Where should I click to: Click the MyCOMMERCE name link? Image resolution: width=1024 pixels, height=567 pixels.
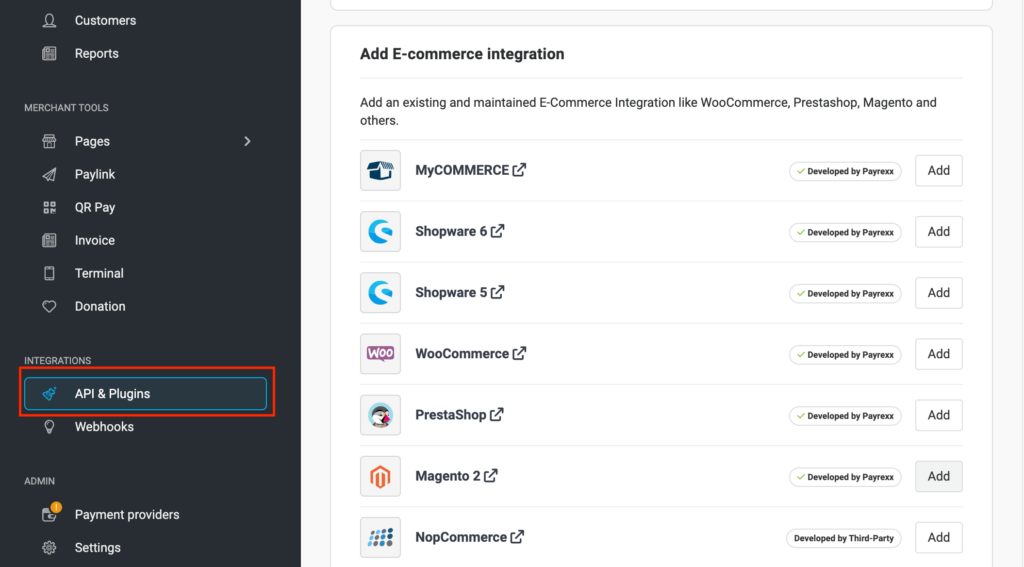tap(462, 170)
